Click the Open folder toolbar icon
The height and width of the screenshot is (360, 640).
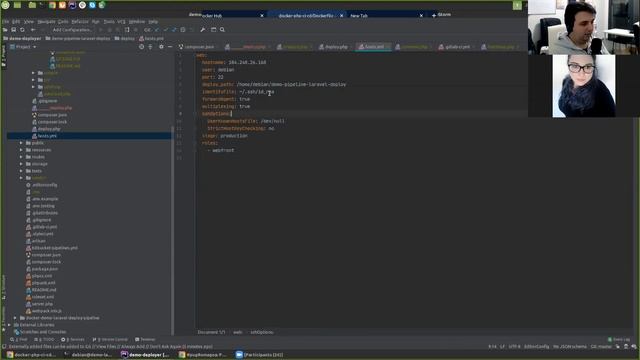click(5, 30)
